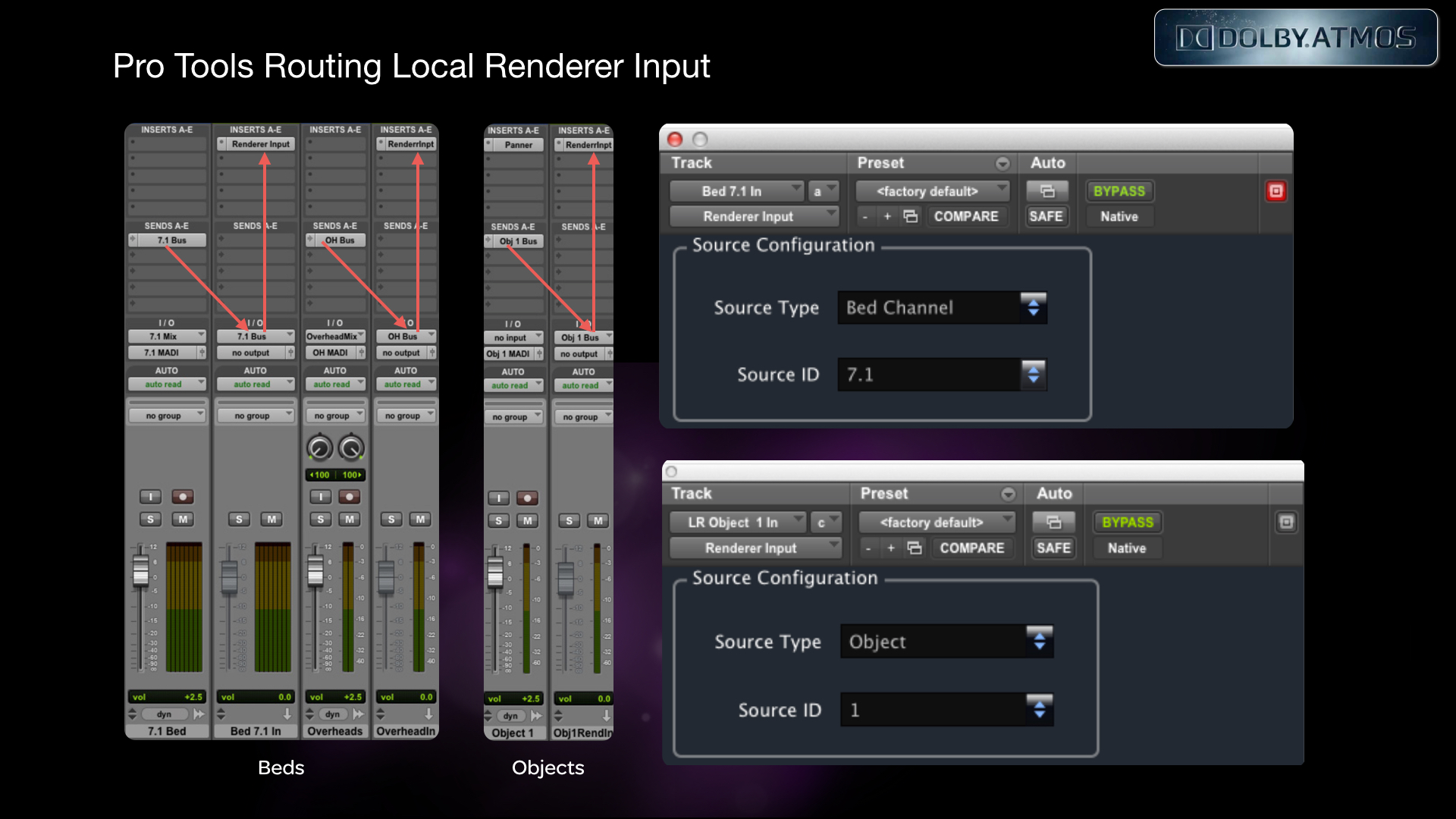
Task: Solo the Overheads track
Action: click(320, 519)
